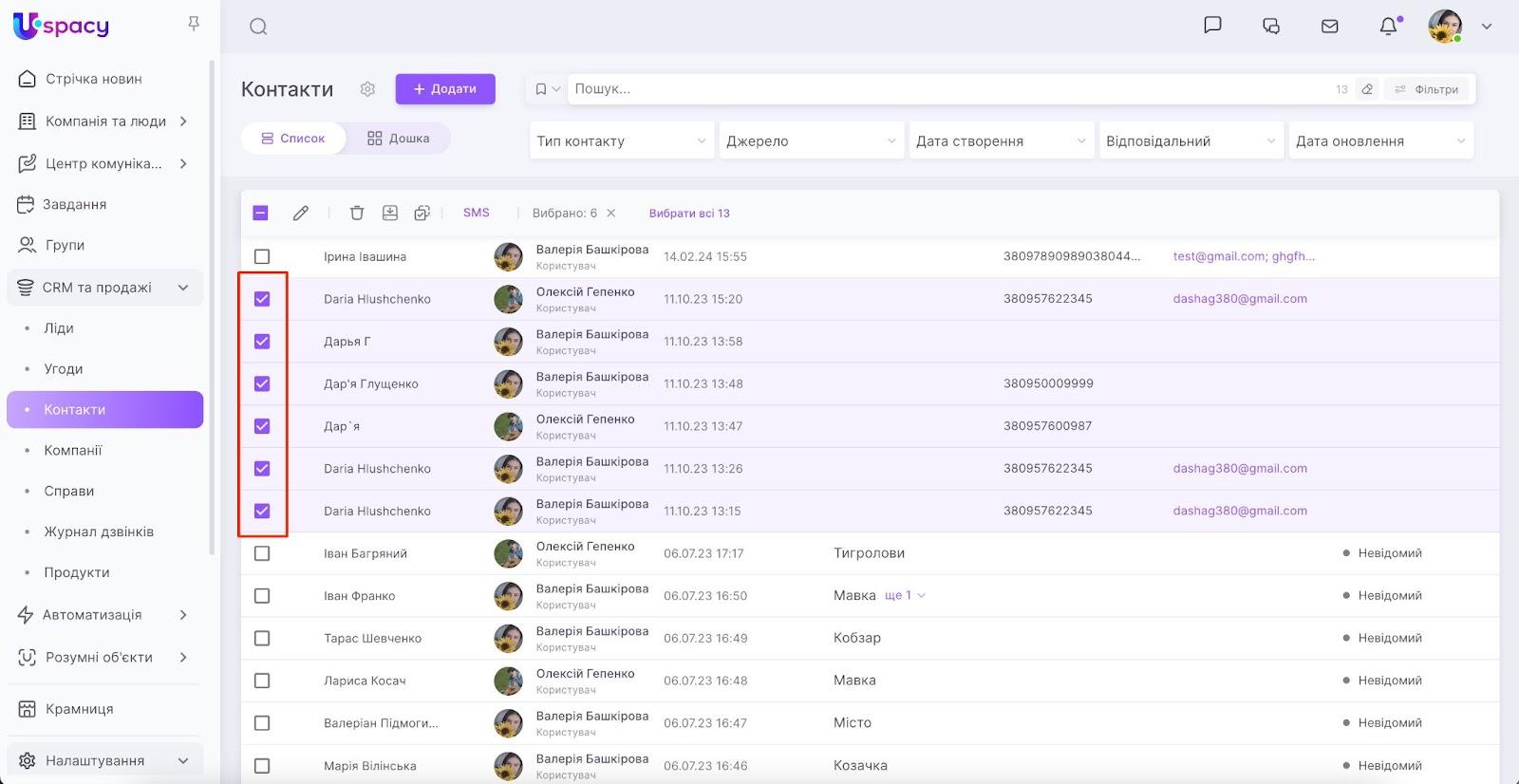The width and height of the screenshot is (1519, 784).
Task: Click the Вибрати всі 13 link
Action: pyautogui.click(x=689, y=214)
